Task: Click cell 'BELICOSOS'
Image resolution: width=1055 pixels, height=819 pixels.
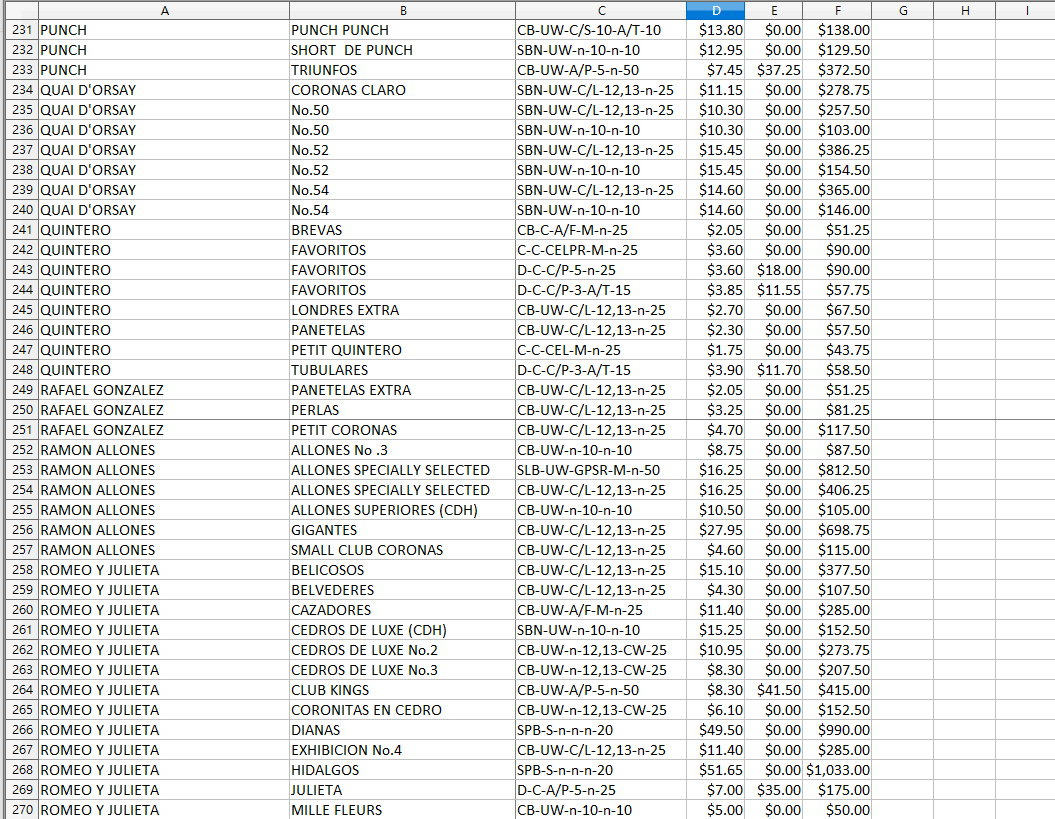Action: click(402, 570)
